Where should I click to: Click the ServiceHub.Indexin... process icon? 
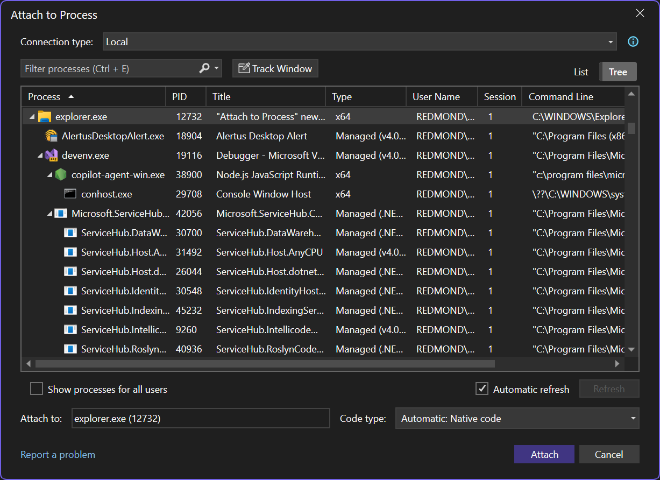point(70,310)
